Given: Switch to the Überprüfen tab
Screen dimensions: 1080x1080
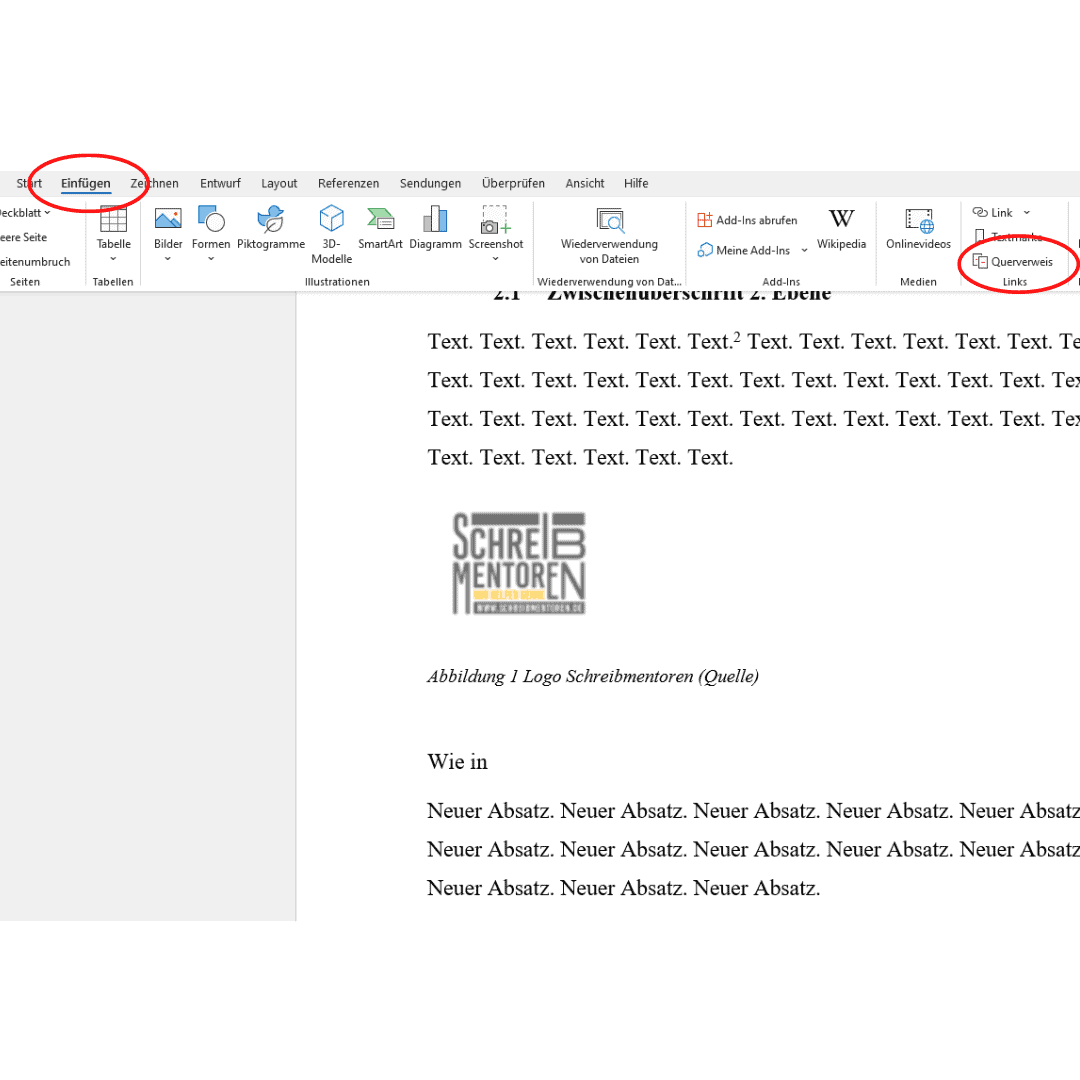Looking at the screenshot, I should 513,183.
